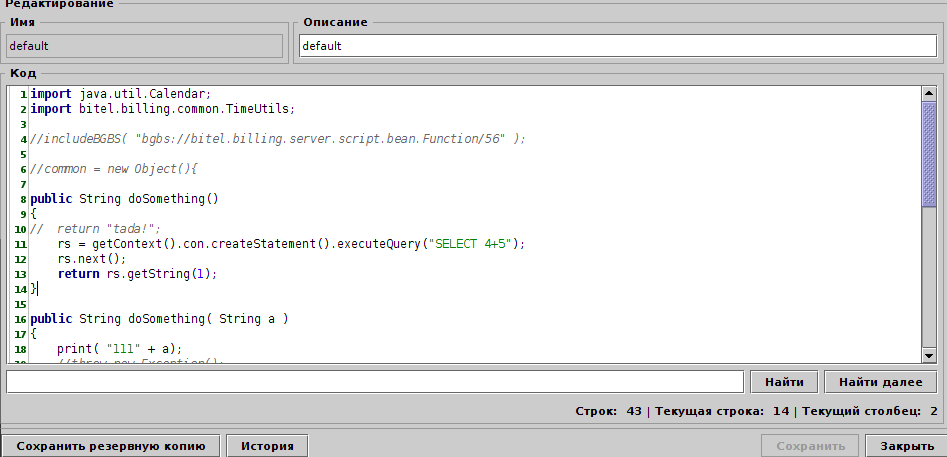
Task: Focus the search input beside Найти
Action: (375, 382)
